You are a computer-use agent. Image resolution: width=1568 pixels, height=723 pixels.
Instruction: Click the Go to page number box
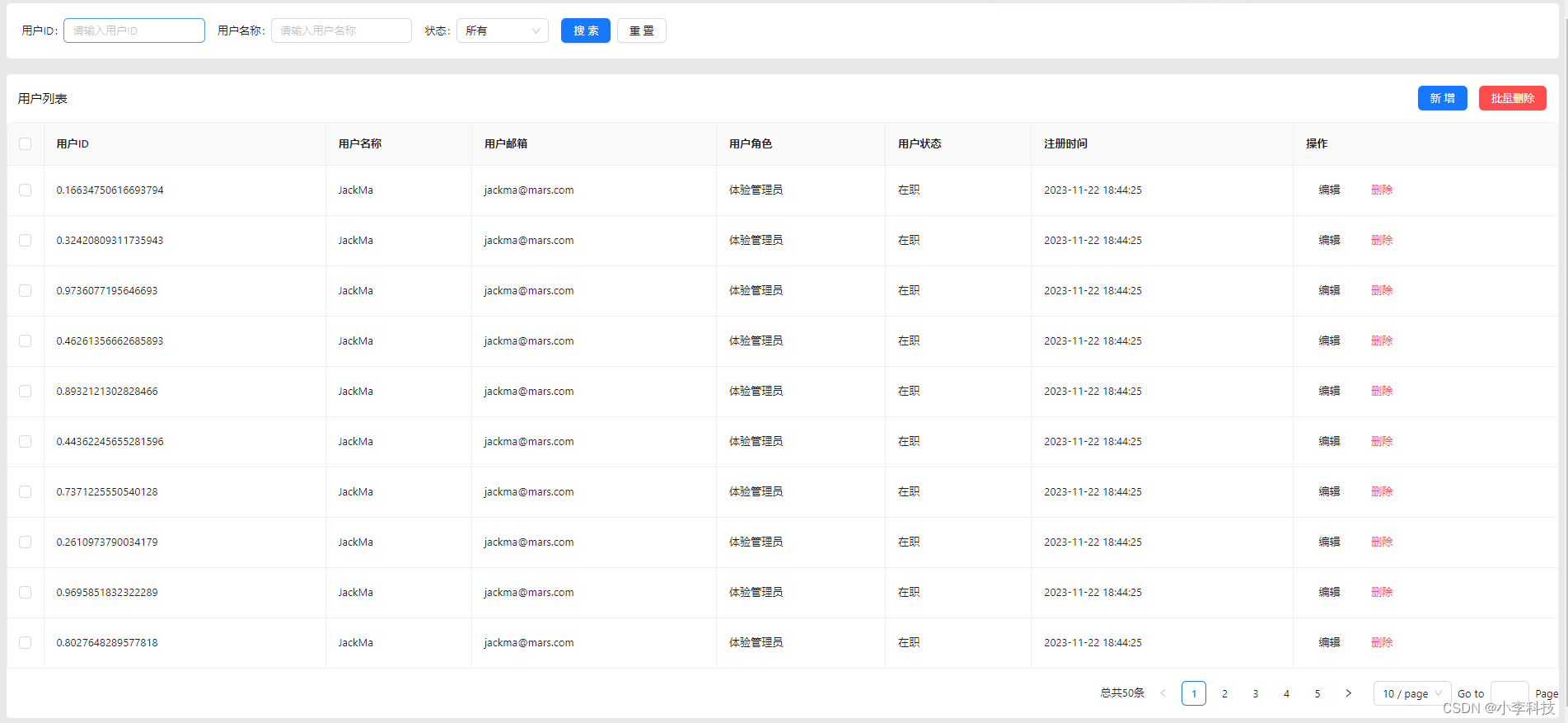[1509, 692]
